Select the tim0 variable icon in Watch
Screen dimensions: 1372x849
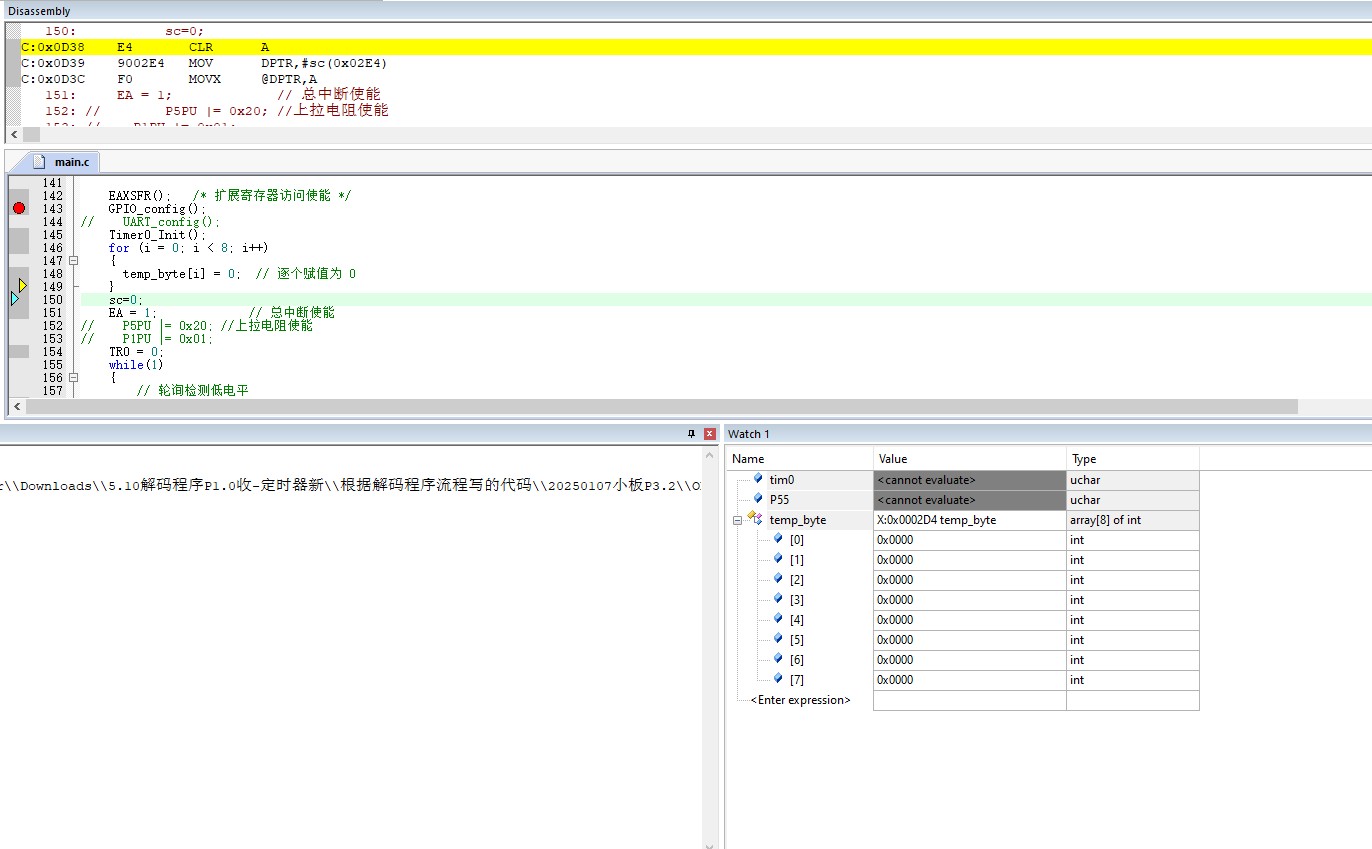click(x=758, y=479)
